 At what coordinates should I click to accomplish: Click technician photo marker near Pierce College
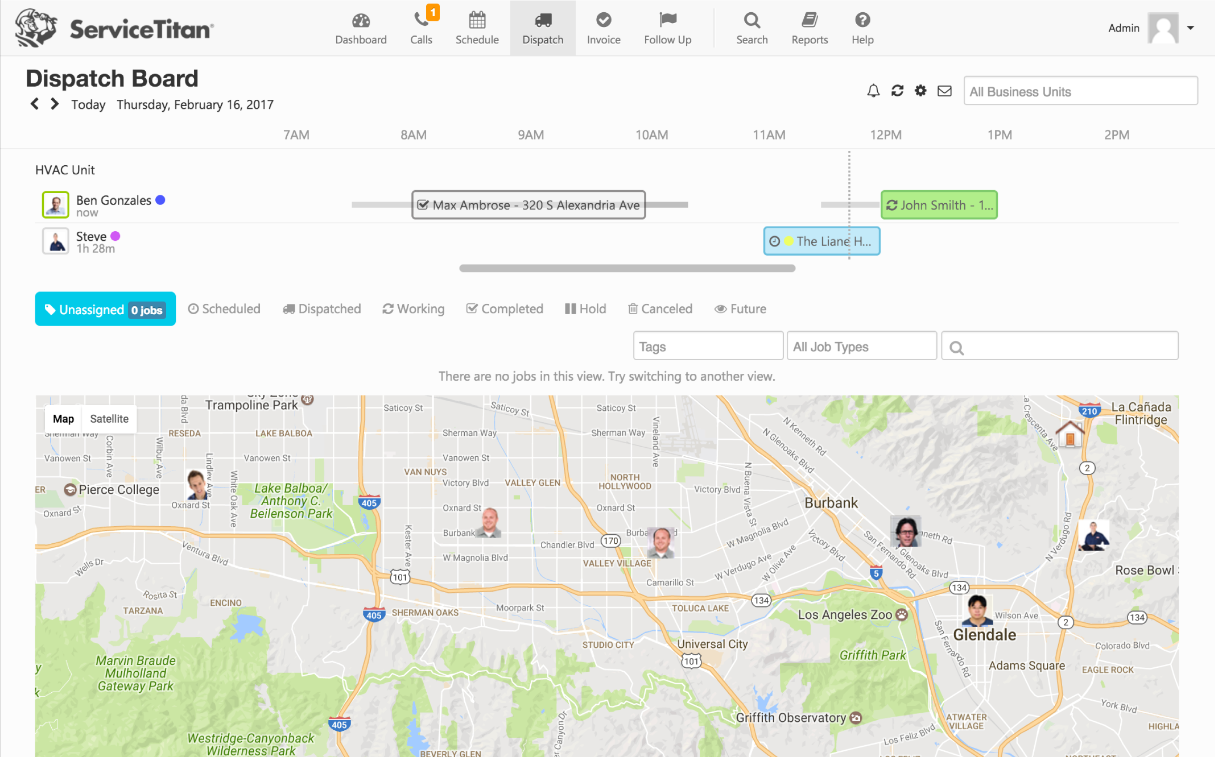[198, 485]
